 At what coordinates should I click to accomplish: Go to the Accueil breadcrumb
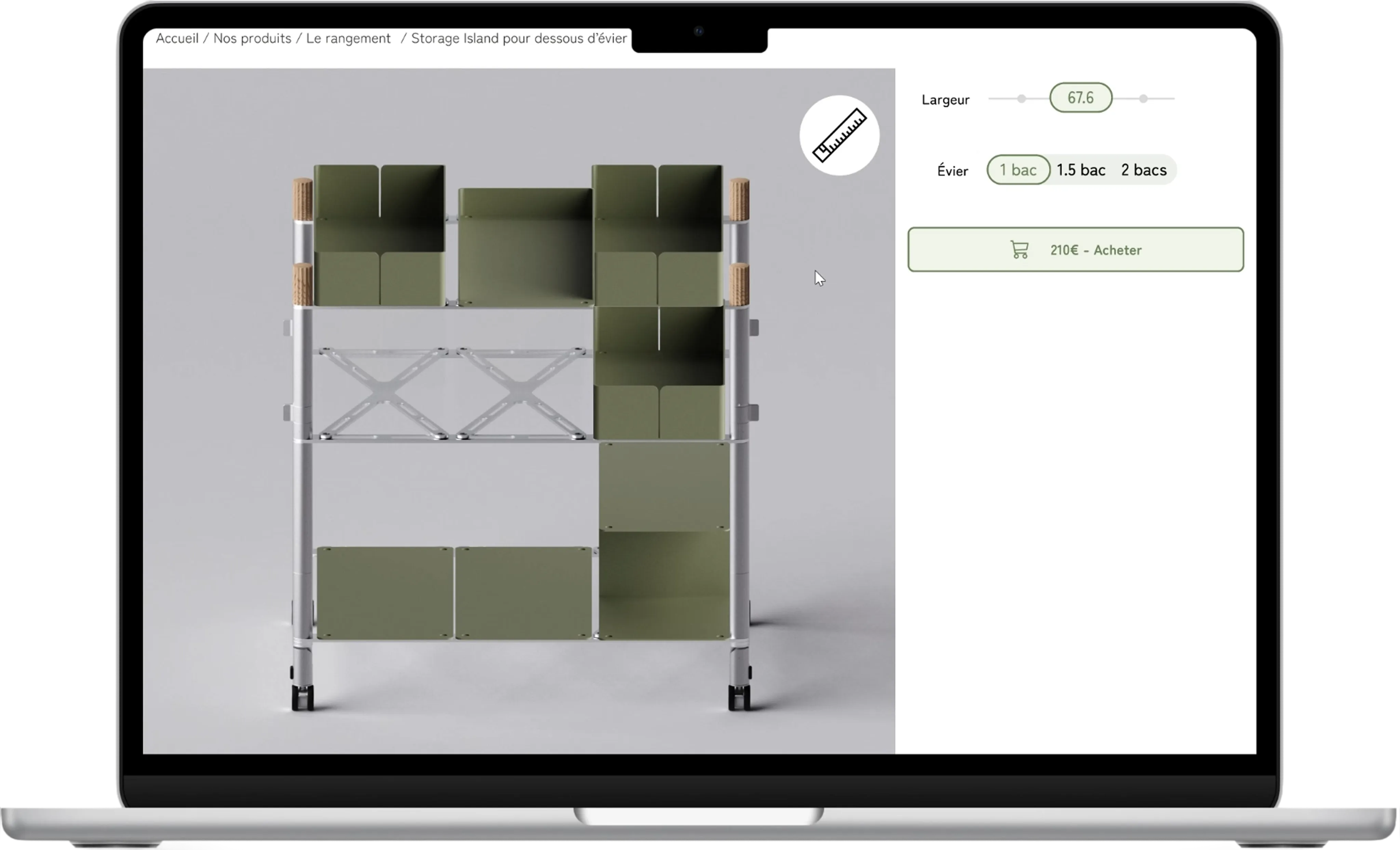pyautogui.click(x=177, y=39)
